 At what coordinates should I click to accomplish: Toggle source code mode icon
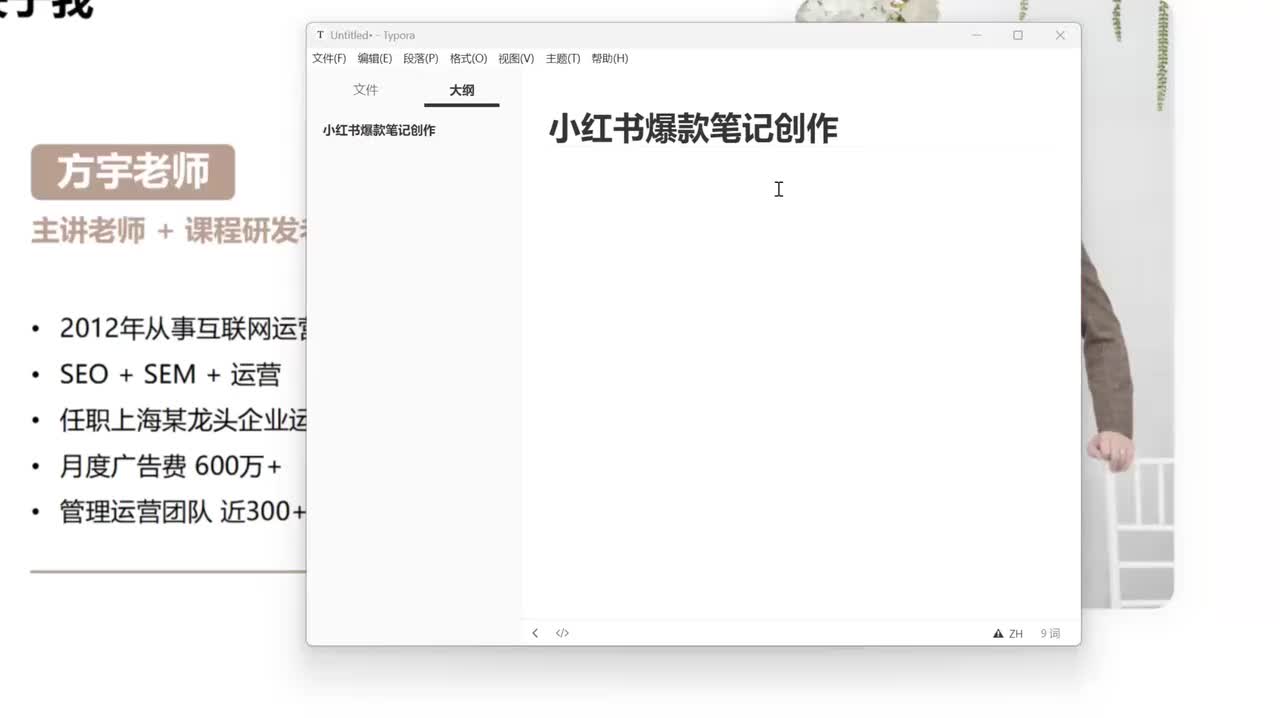pyautogui.click(x=562, y=633)
